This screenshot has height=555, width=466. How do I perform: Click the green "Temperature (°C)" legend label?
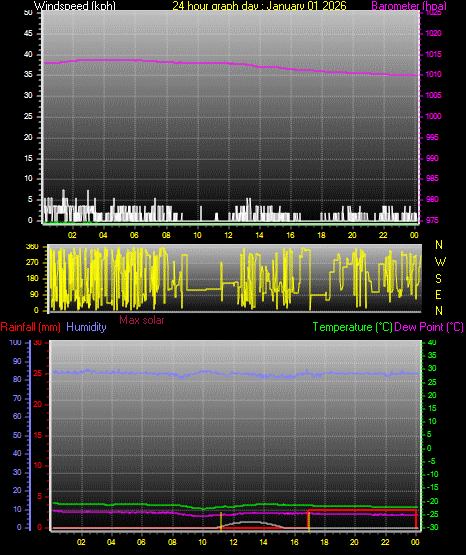[x=352, y=327]
